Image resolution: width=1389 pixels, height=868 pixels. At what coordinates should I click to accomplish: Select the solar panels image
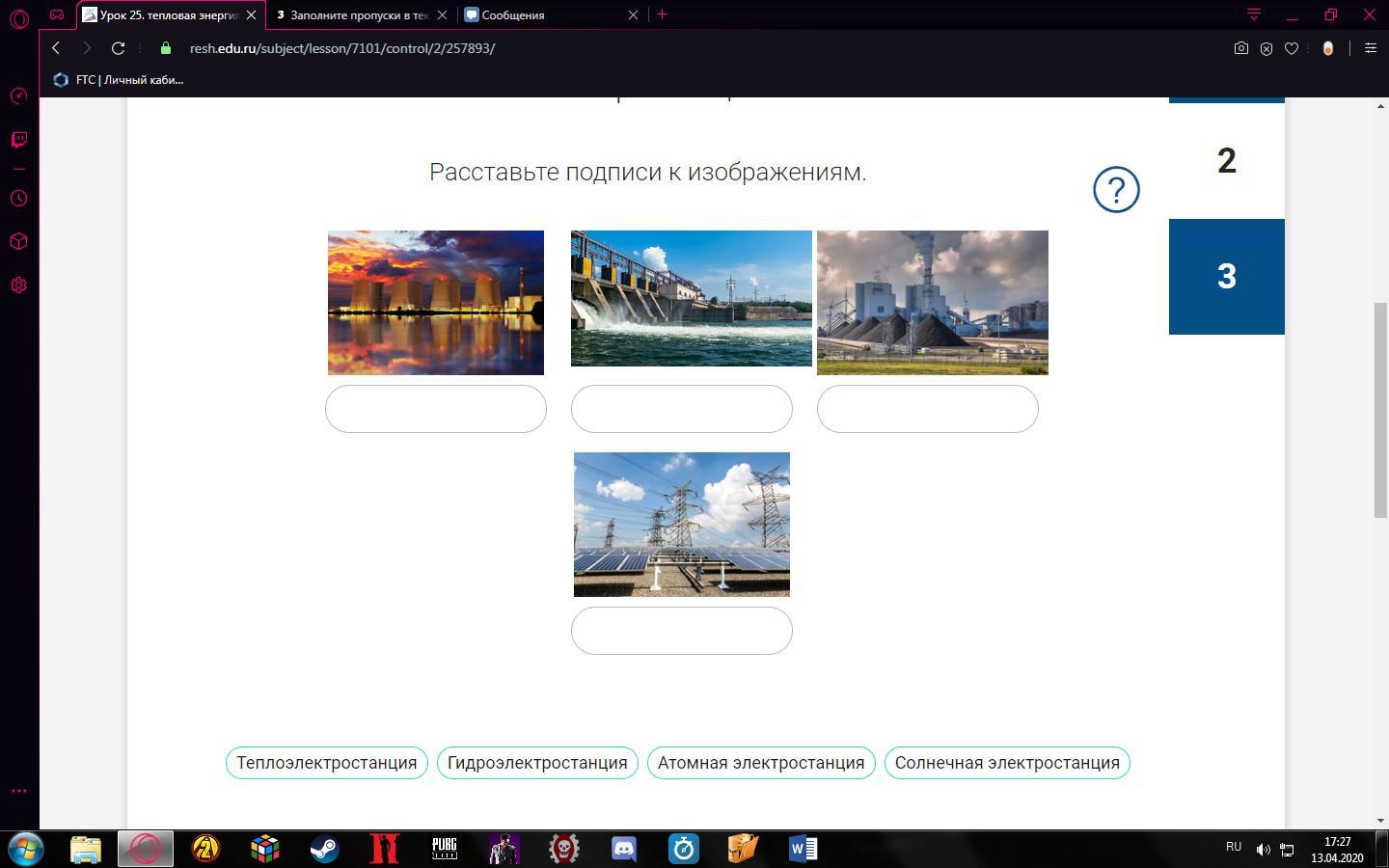pos(682,525)
